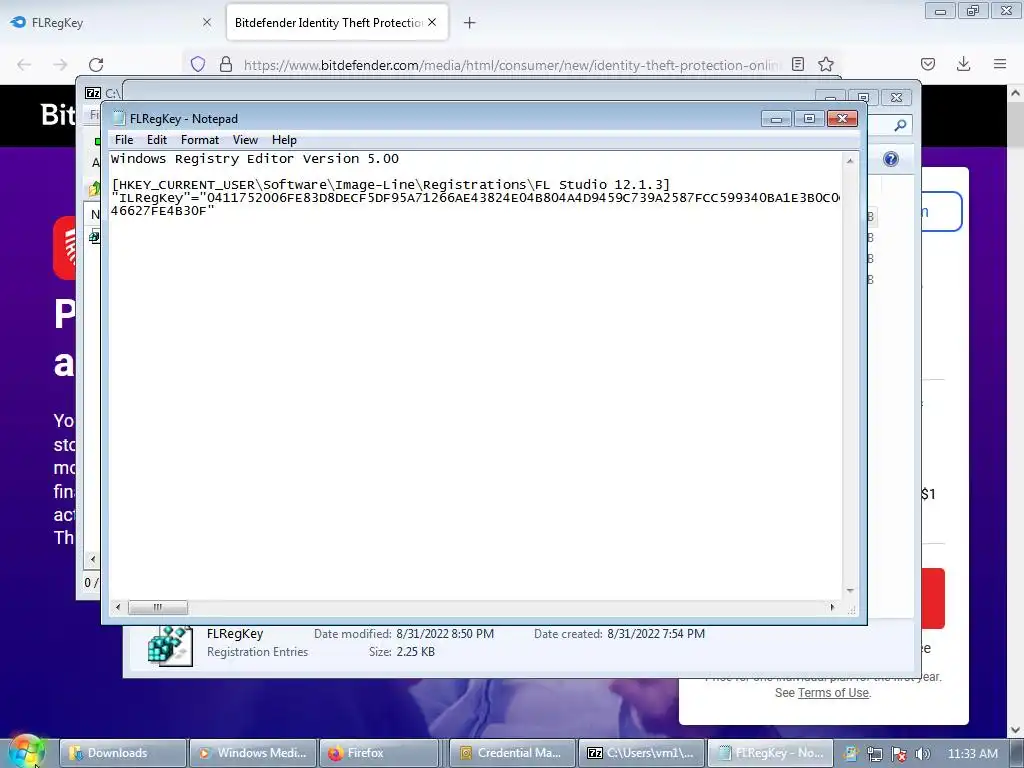Click the taskbar clock 11:33 AM
This screenshot has height=768, width=1024.
click(x=972, y=754)
